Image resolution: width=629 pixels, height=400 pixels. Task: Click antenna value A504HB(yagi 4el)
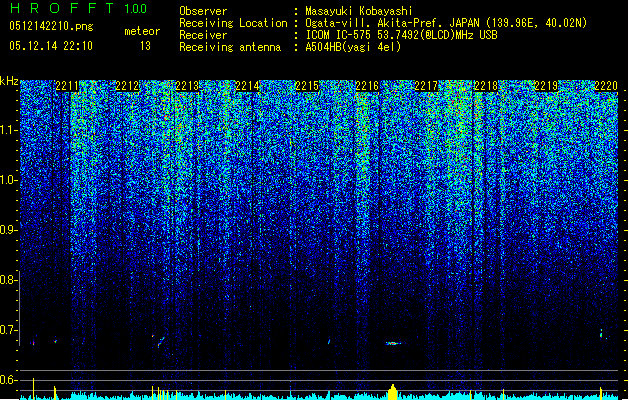(353, 47)
